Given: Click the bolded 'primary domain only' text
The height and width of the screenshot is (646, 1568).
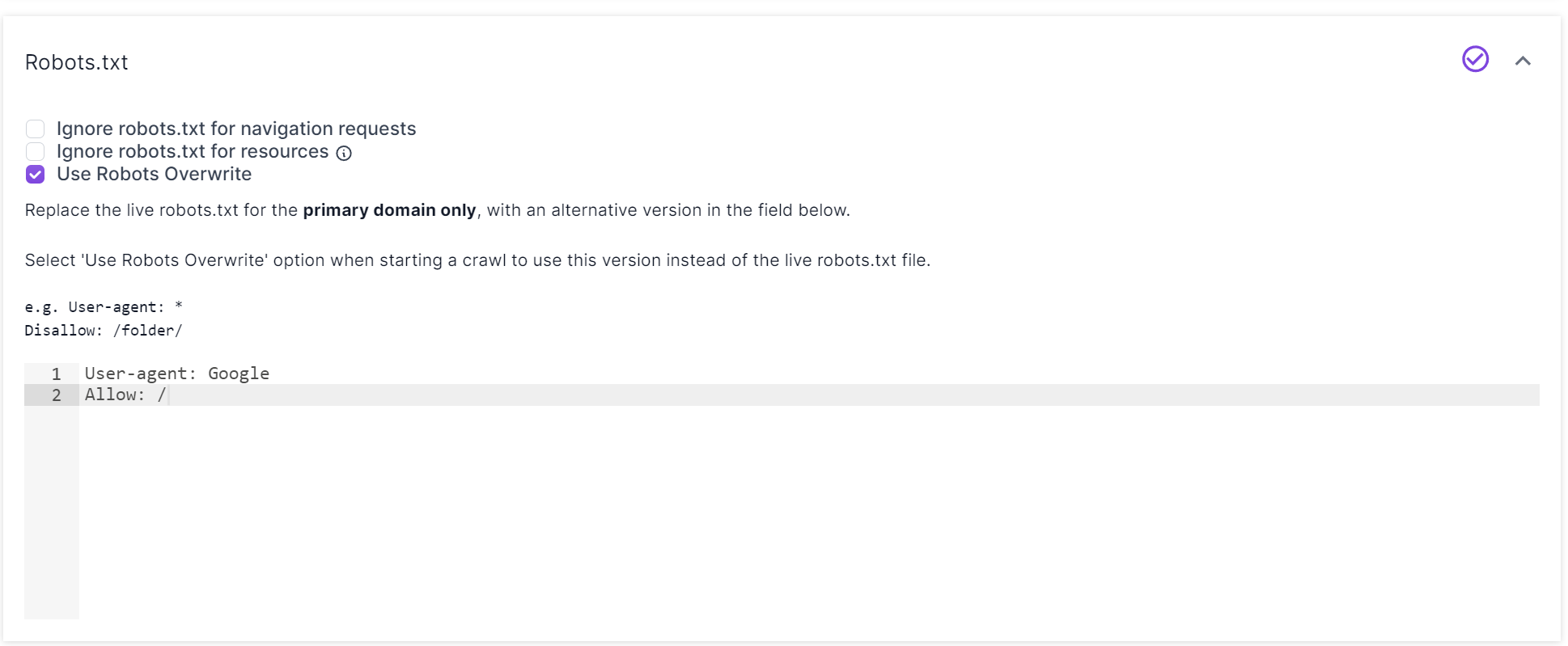Looking at the screenshot, I should coord(389,209).
